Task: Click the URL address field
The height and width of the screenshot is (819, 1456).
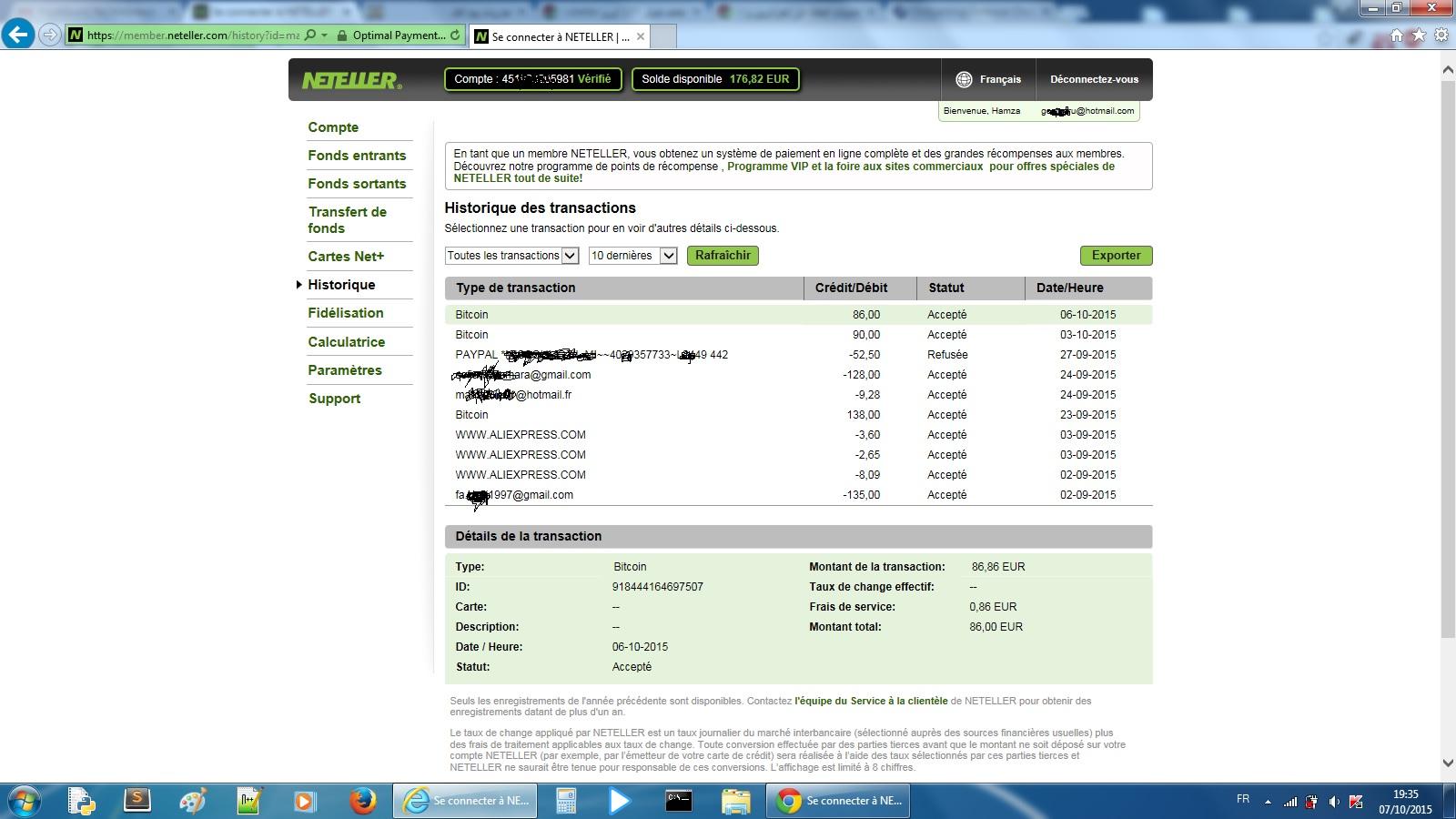Action: pyautogui.click(x=193, y=35)
